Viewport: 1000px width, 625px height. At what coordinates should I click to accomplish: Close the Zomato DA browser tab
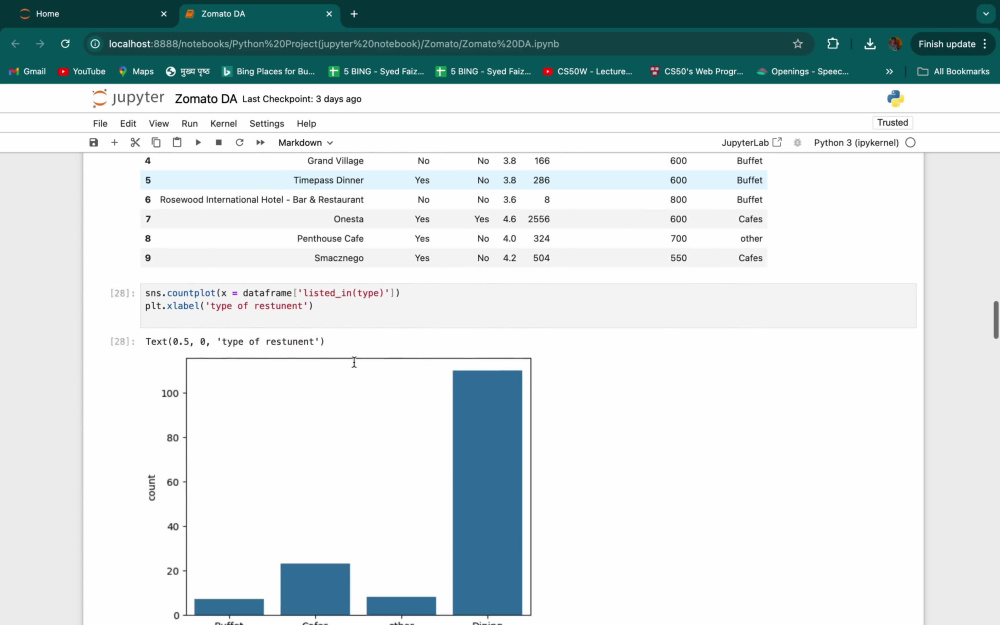(329, 13)
